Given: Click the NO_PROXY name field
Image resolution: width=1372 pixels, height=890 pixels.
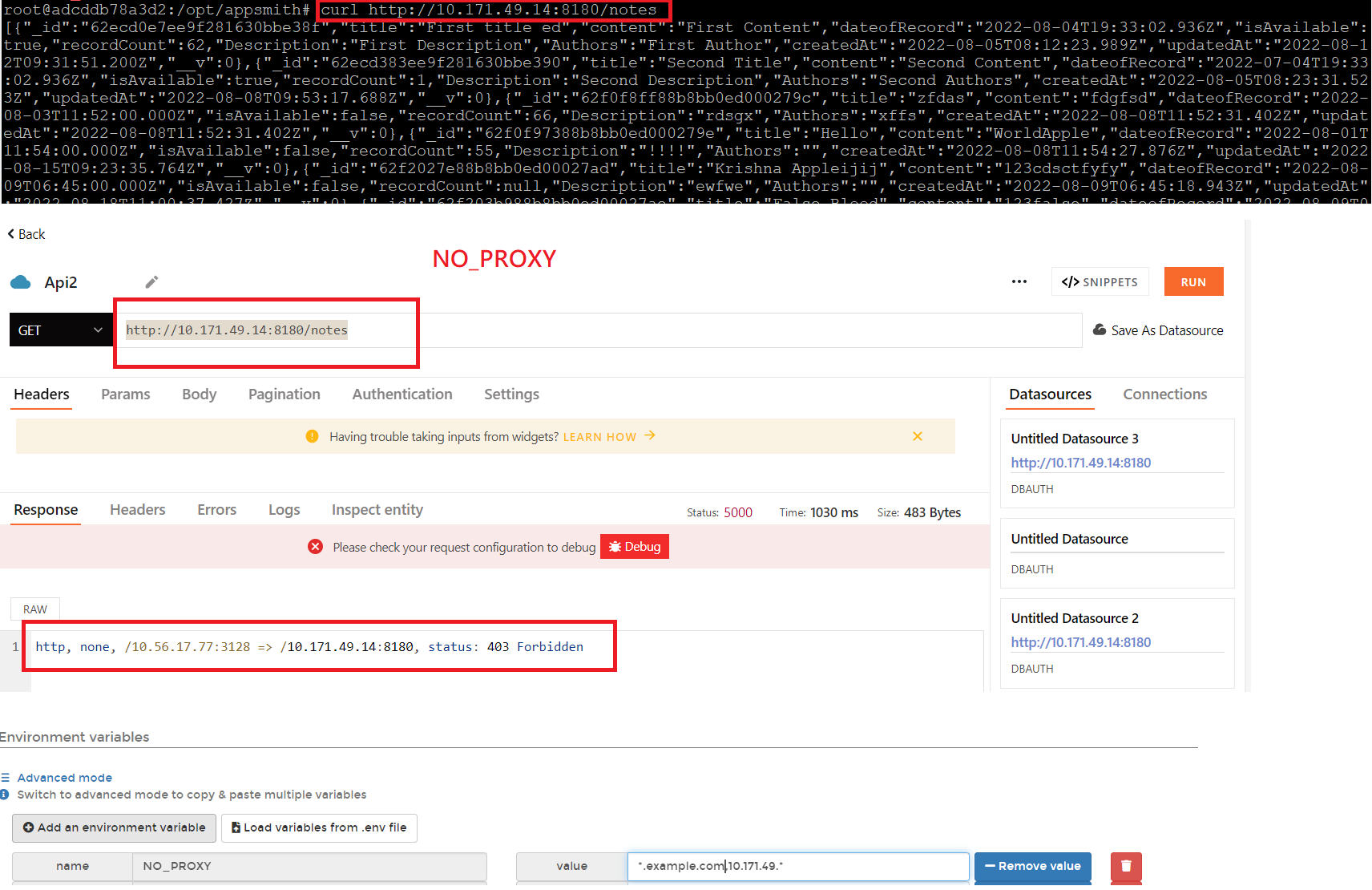Looking at the screenshot, I should click(309, 866).
